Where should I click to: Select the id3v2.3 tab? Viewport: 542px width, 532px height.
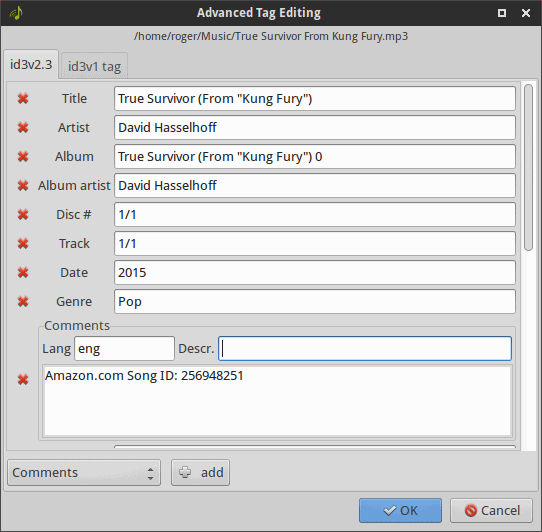pyautogui.click(x=31, y=65)
